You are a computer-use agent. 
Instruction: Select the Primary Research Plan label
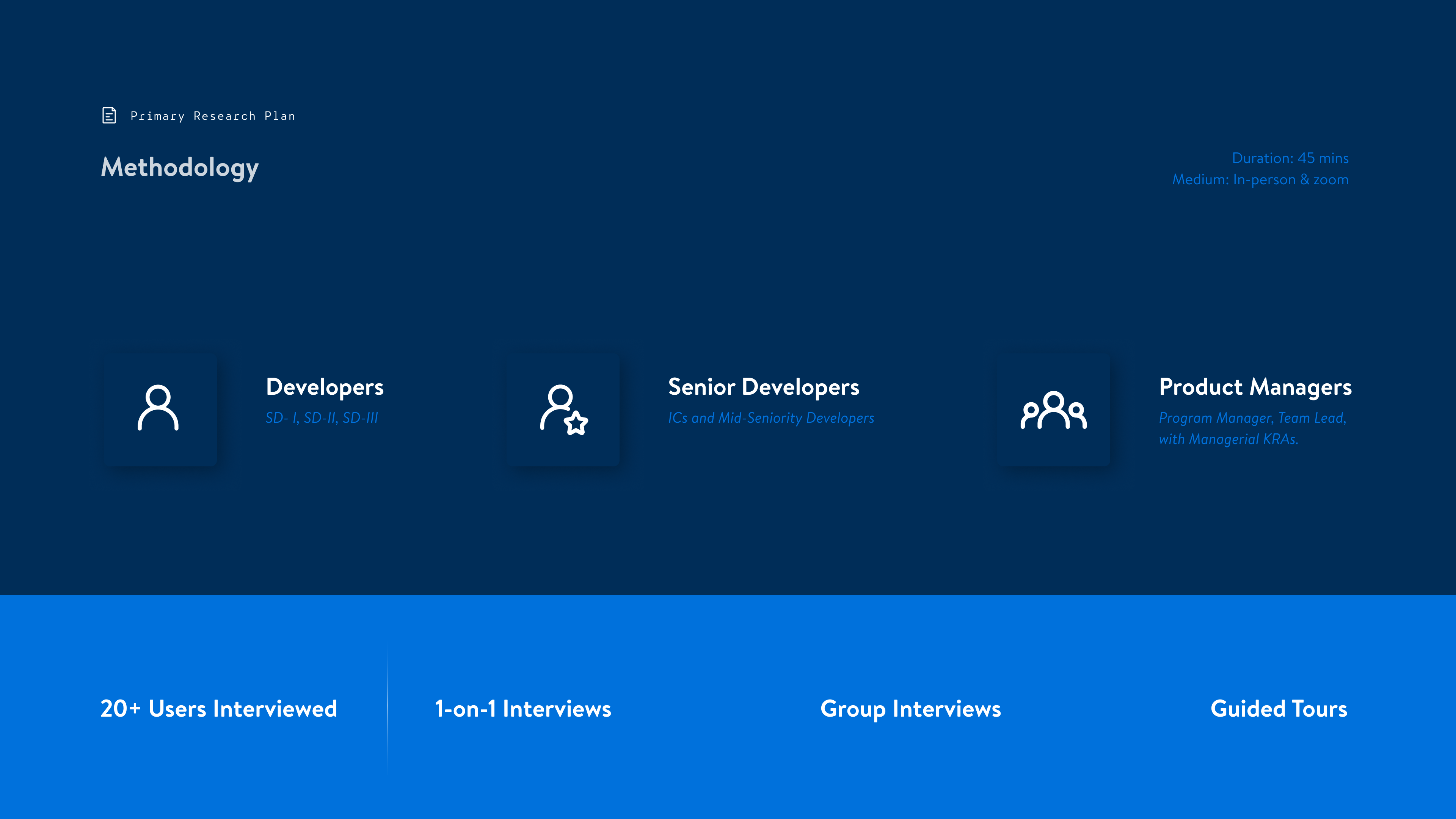click(x=212, y=116)
